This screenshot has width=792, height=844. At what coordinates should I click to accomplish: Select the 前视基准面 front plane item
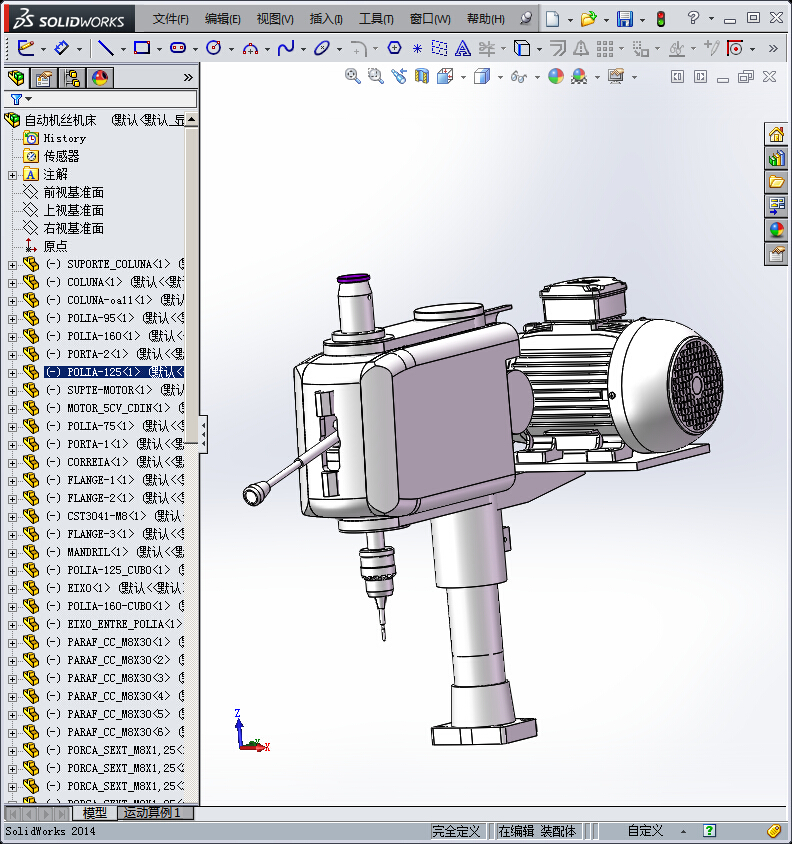73,192
